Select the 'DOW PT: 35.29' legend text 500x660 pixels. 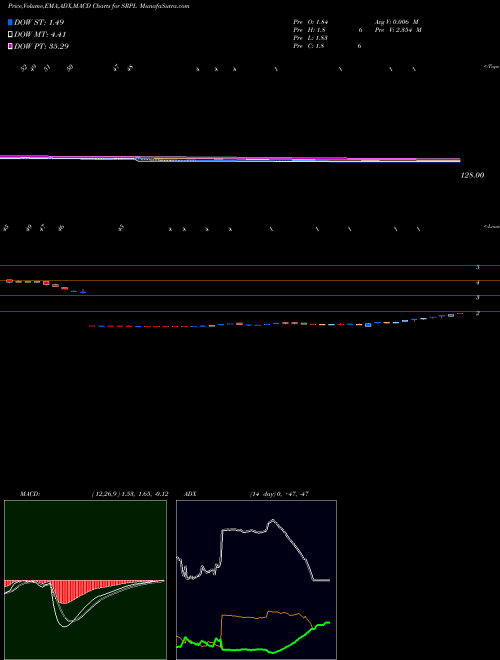pyautogui.click(x=41, y=46)
